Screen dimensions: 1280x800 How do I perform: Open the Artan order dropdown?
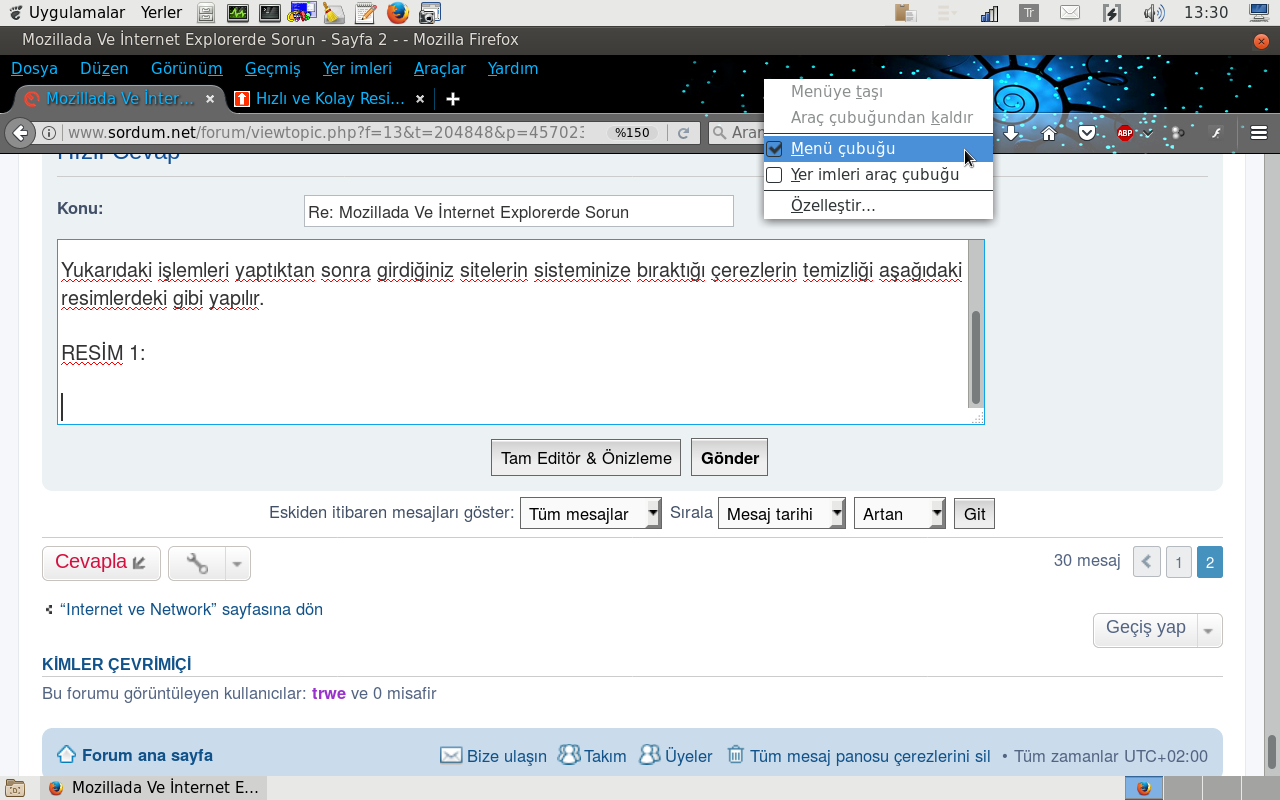click(x=900, y=514)
